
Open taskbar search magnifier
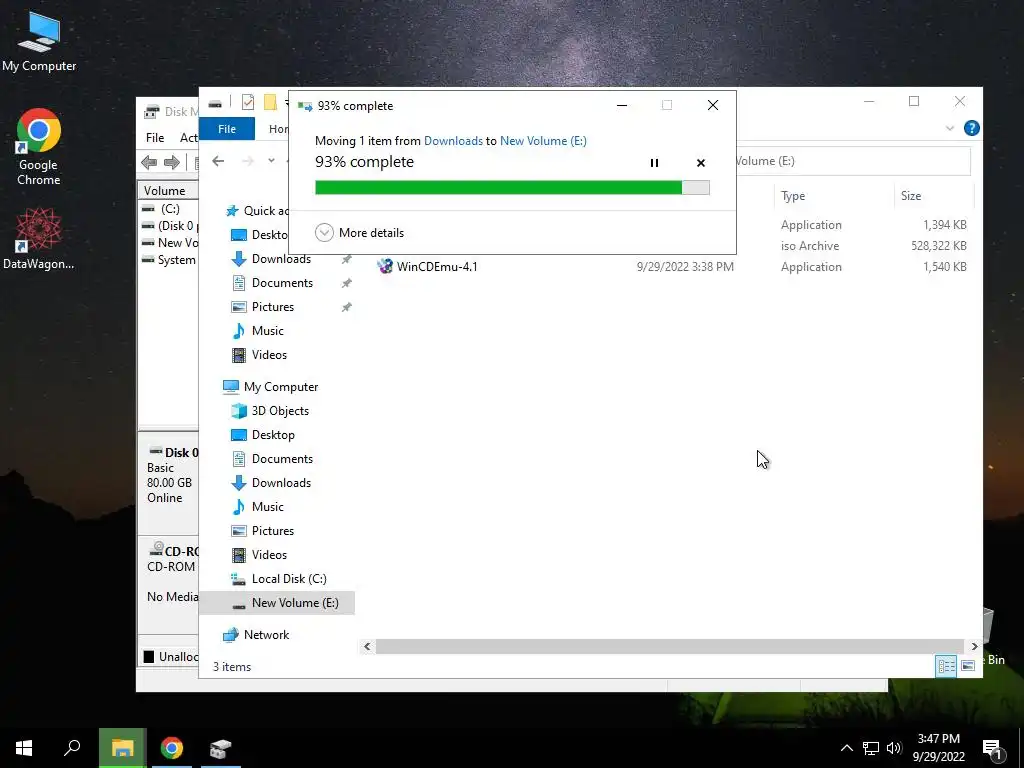[72, 748]
